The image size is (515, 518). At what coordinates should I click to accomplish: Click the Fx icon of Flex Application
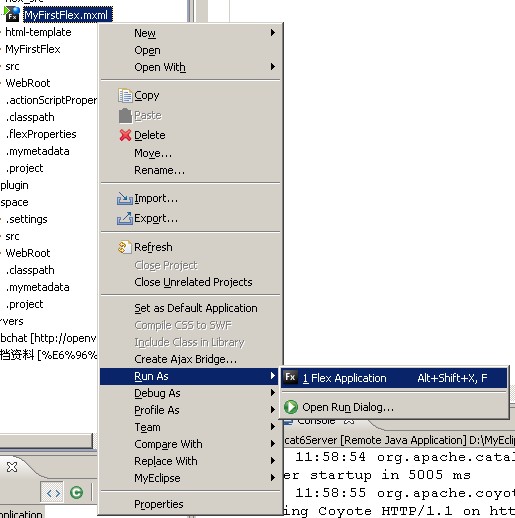[x=290, y=377]
